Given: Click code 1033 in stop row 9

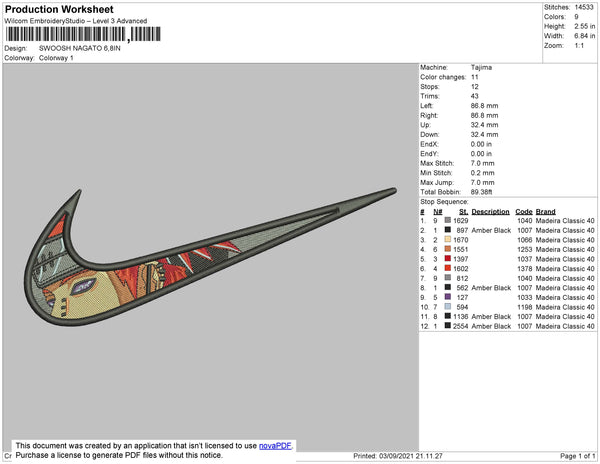Looking at the screenshot, I should 525,297.
